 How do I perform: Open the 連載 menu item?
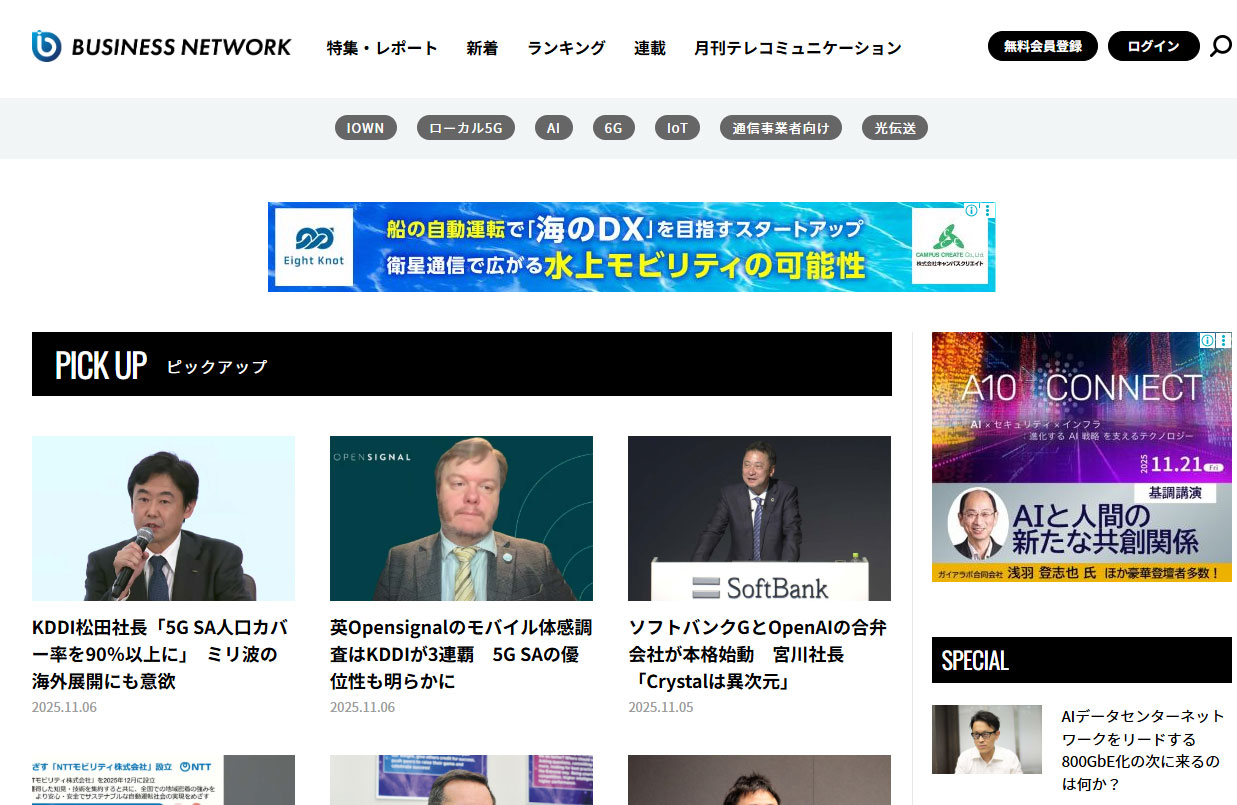[x=649, y=47]
